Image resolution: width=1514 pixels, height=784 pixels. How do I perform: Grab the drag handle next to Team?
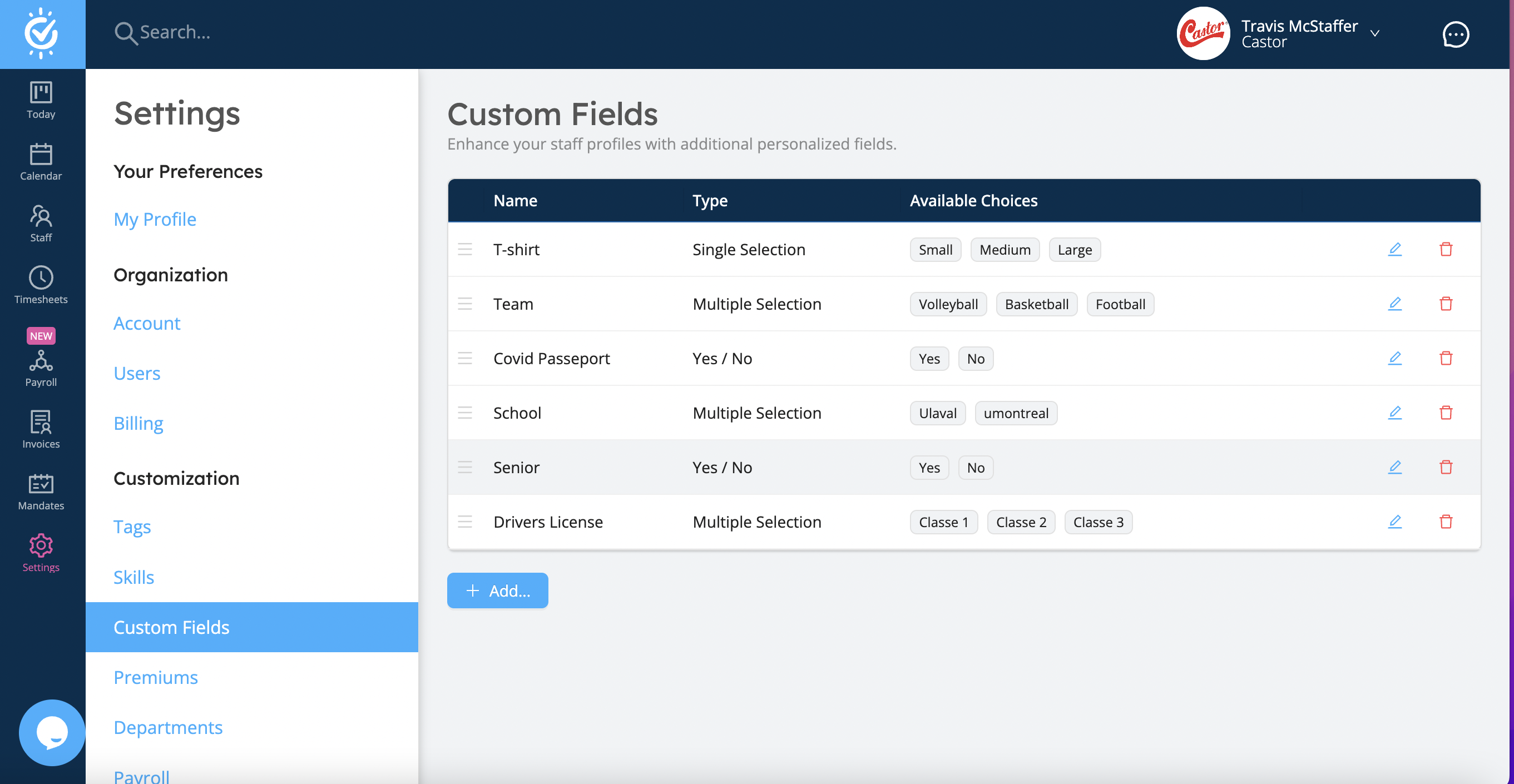click(465, 304)
